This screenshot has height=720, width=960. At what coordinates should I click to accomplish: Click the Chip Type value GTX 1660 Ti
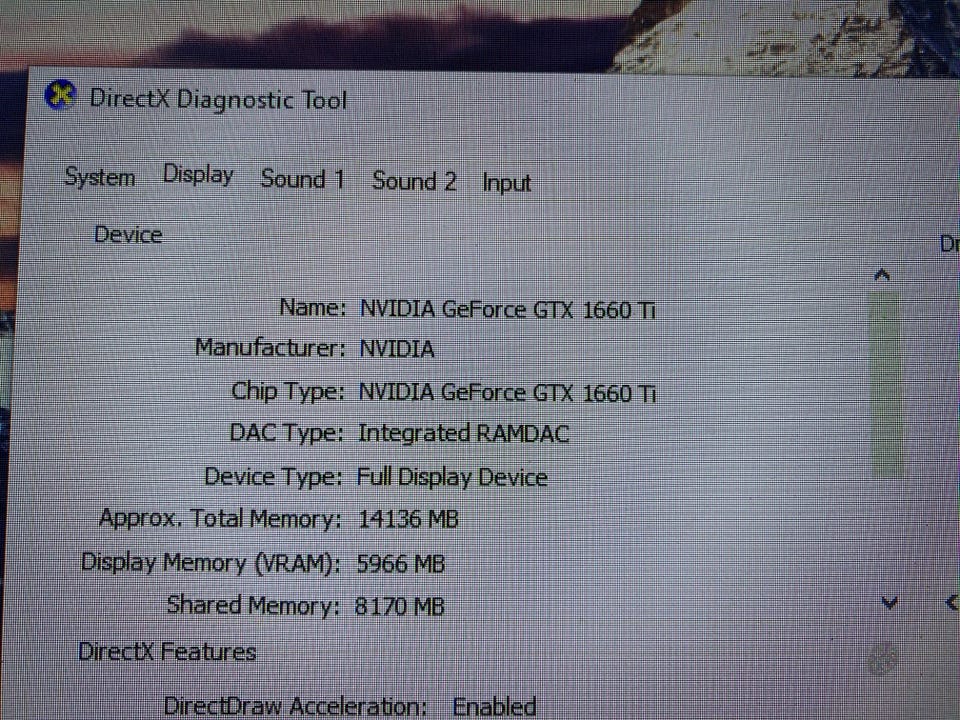507,392
